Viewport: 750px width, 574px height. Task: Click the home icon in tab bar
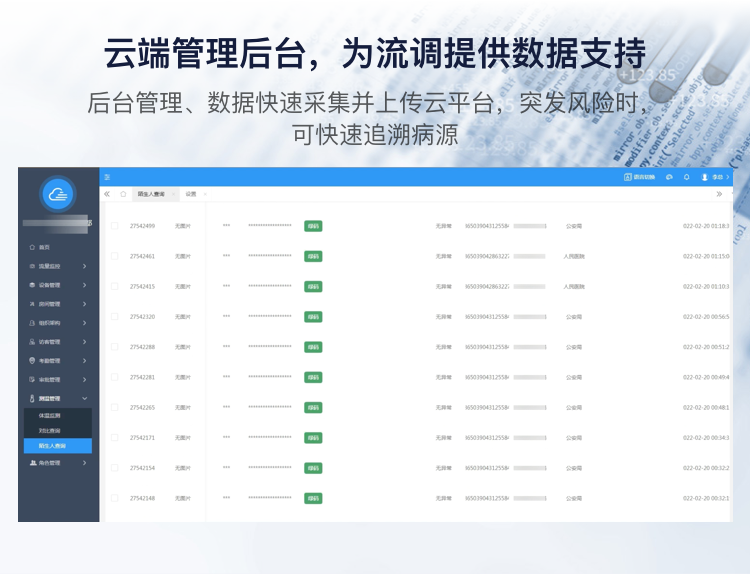[x=123, y=194]
